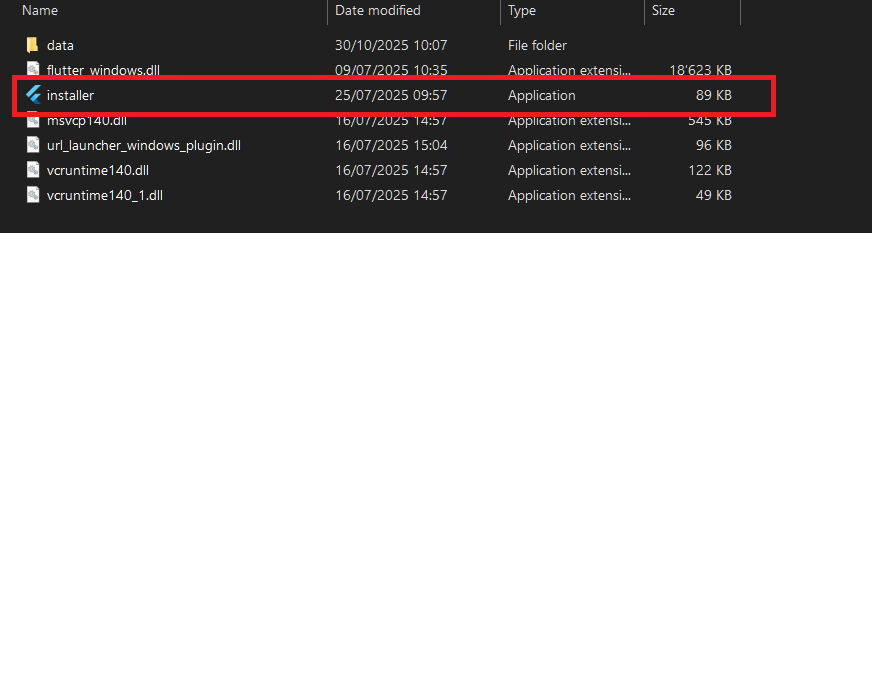
Task: Select the vcruntime140.dll file name
Action: pos(97,170)
